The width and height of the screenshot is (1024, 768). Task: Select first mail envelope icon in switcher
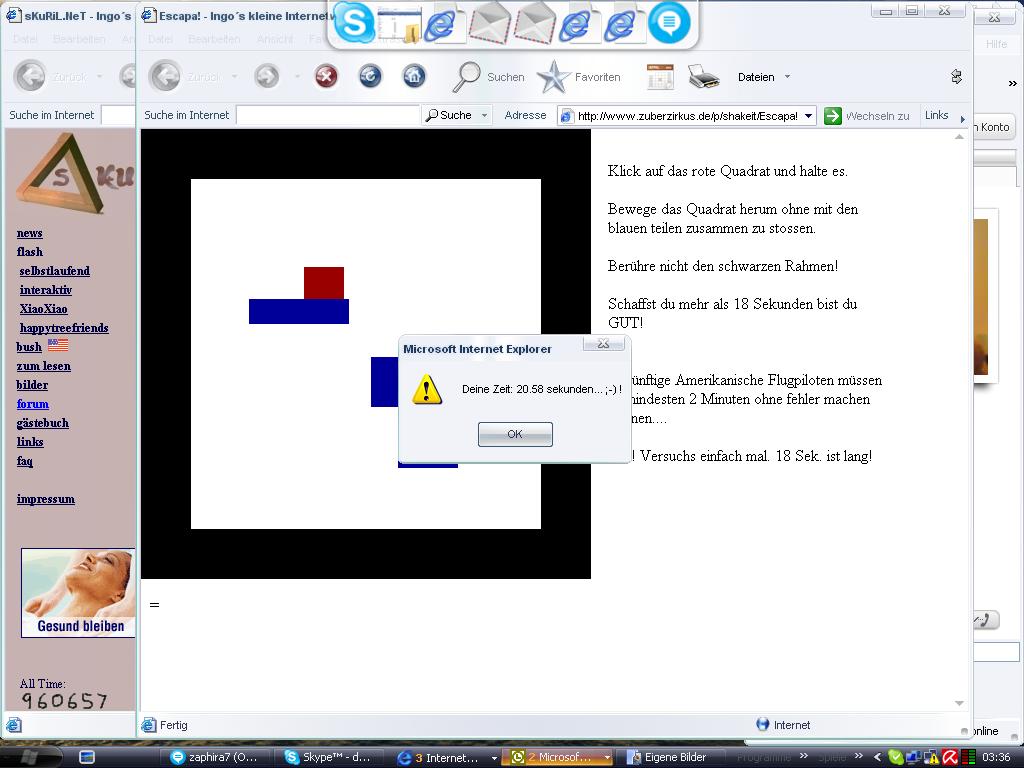click(x=490, y=24)
